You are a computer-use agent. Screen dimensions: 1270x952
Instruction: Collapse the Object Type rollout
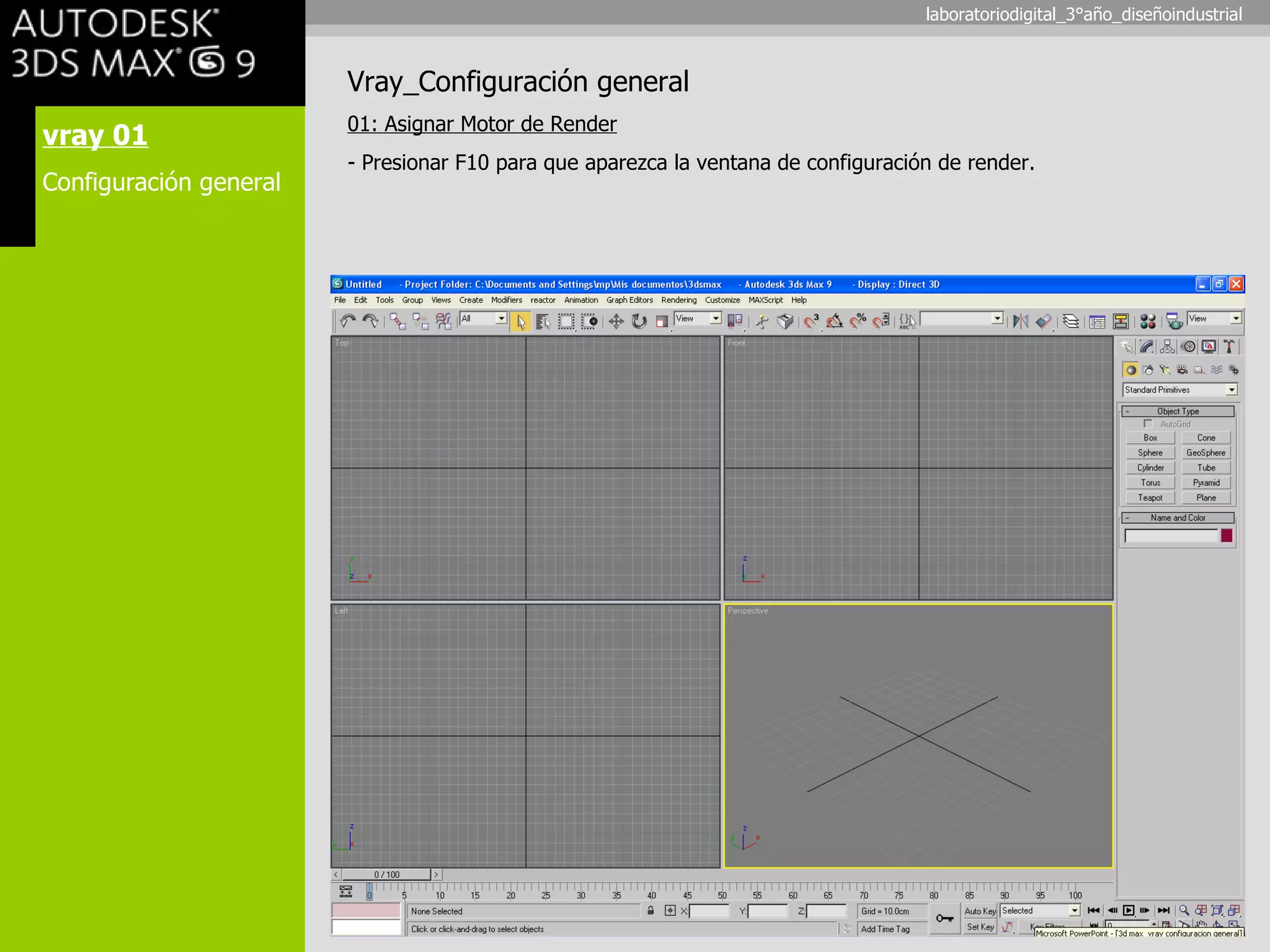(1178, 412)
